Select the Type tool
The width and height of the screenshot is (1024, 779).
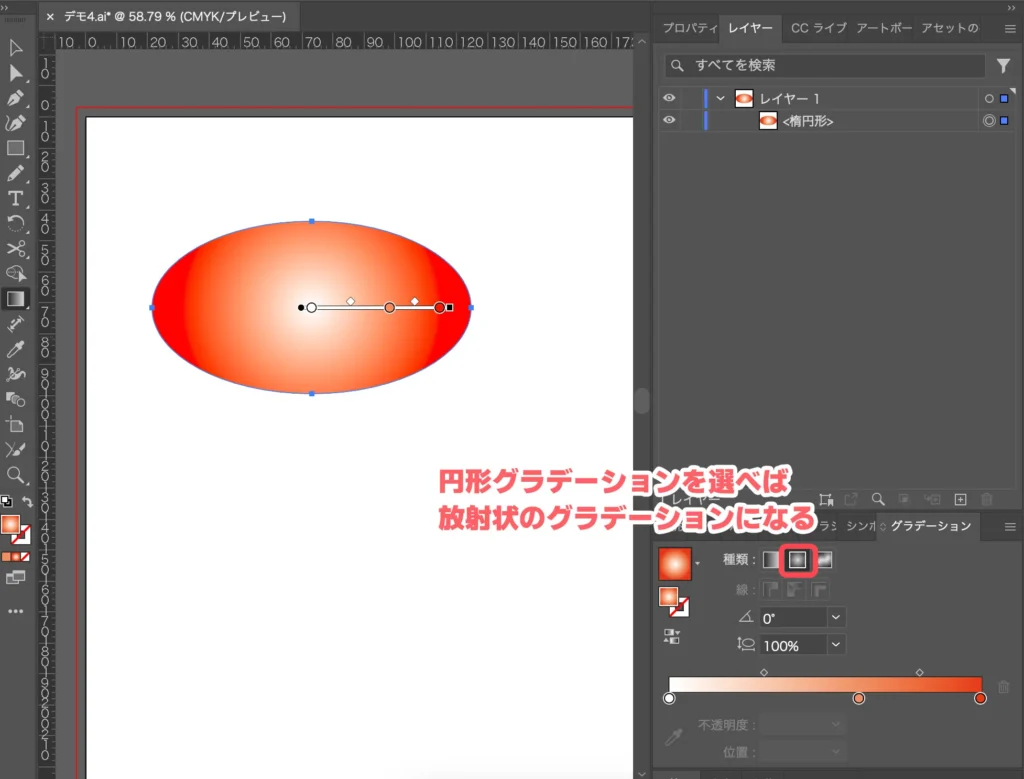[14, 199]
